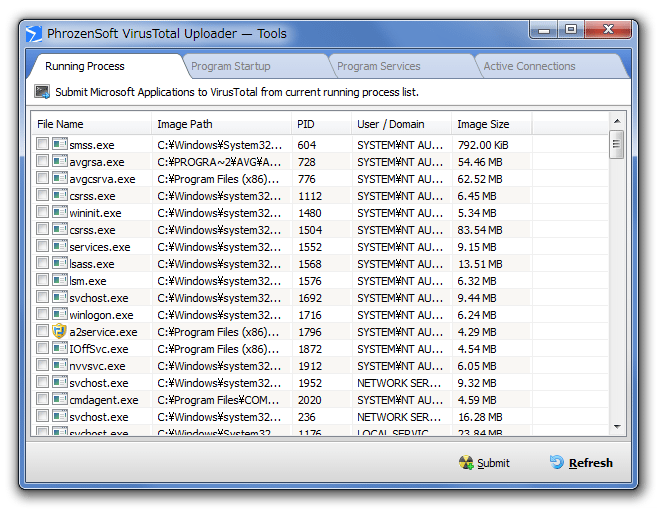Click the wininit.exe process icon
Screen dimensions: 660x513
click(x=60, y=212)
